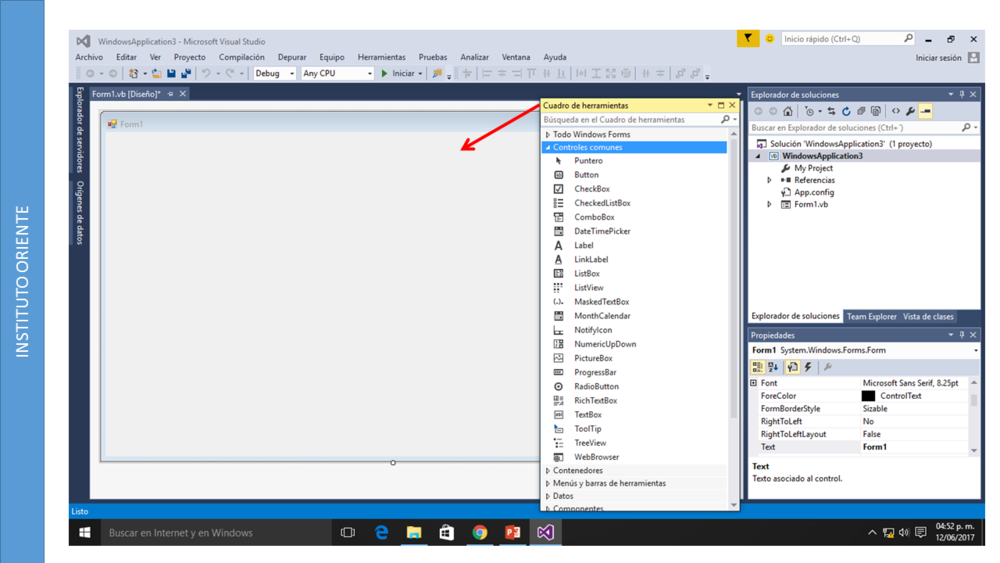
Task: Expand the Referencias tree node
Action: [x=770, y=181]
